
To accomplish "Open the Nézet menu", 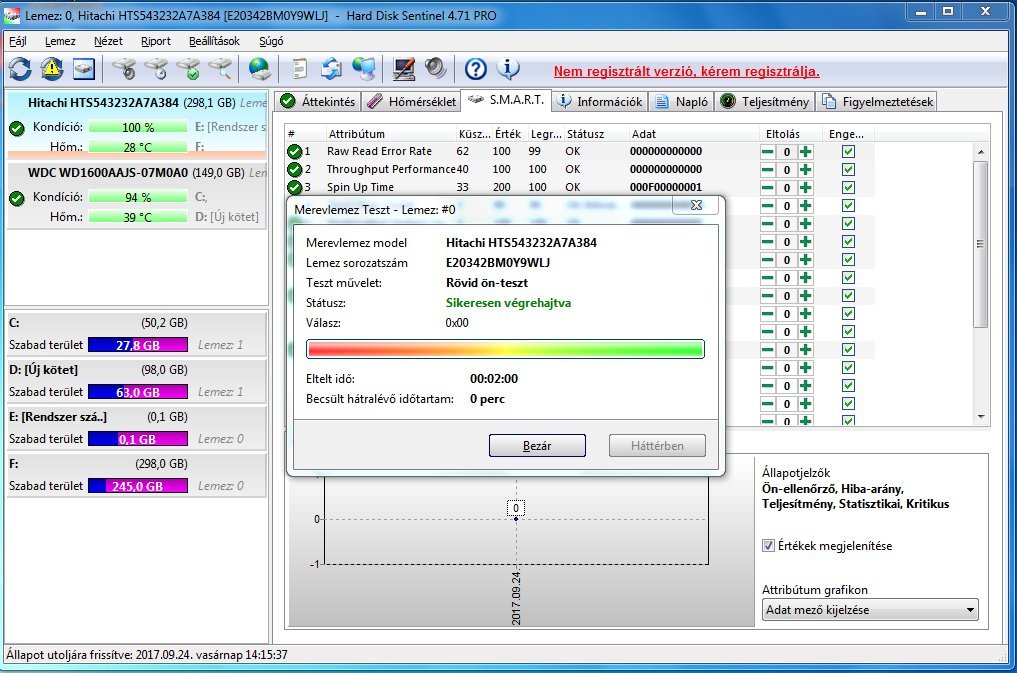I will click(x=108, y=41).
